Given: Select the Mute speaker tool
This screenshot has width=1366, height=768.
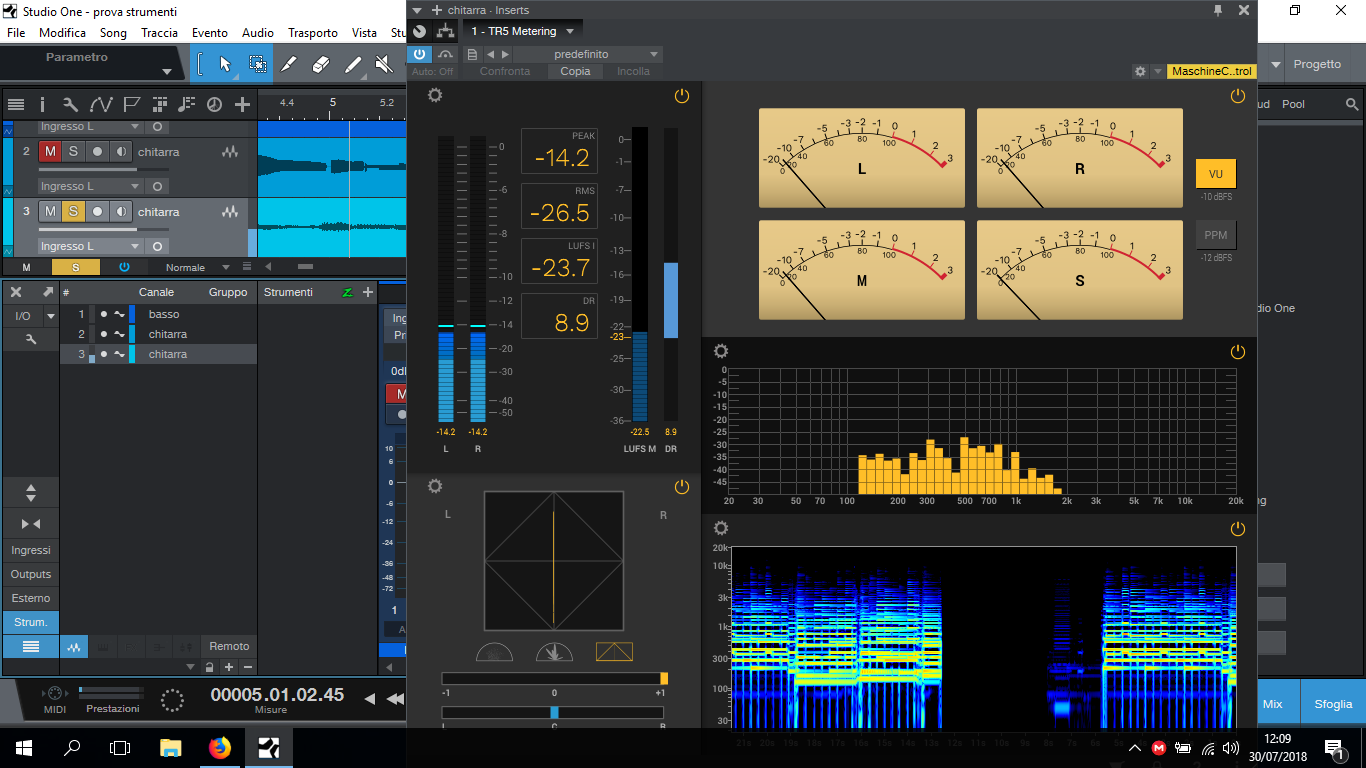Looking at the screenshot, I should click(384, 64).
